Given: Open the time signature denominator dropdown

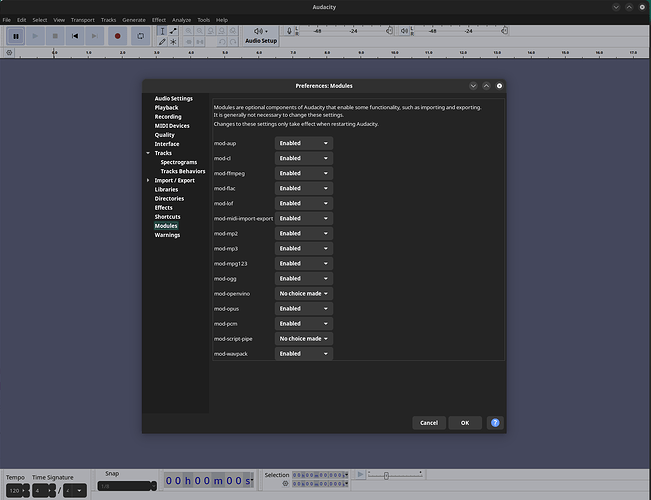Looking at the screenshot, I should click(x=75, y=491).
